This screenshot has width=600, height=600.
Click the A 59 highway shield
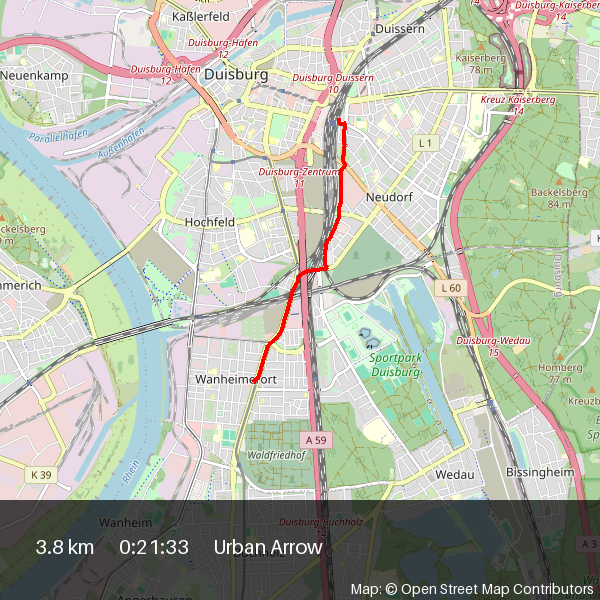tap(316, 440)
